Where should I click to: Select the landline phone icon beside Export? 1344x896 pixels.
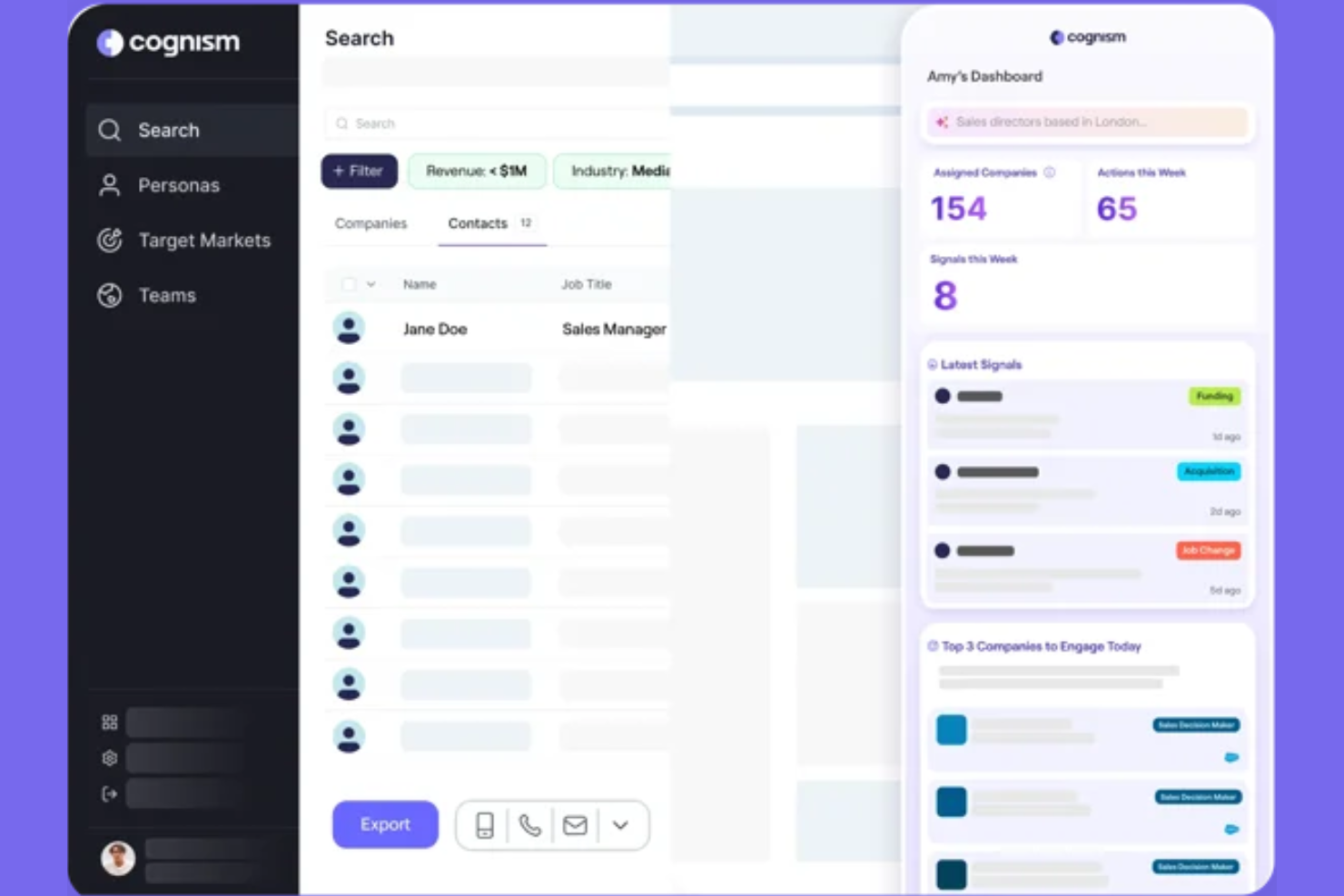pyautogui.click(x=530, y=825)
